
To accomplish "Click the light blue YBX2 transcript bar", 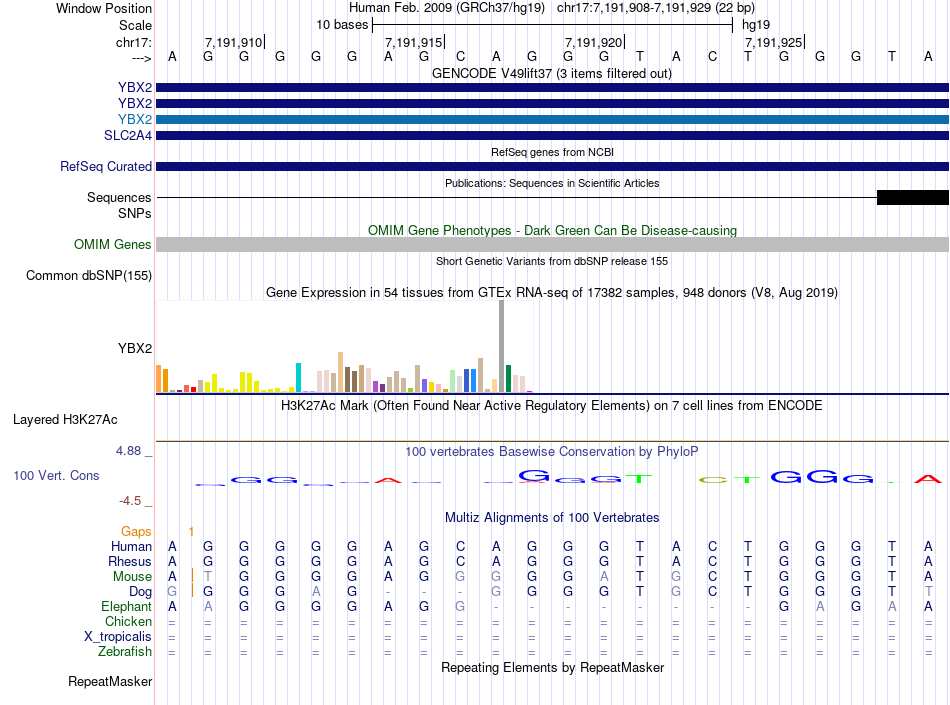I will pos(552,119).
